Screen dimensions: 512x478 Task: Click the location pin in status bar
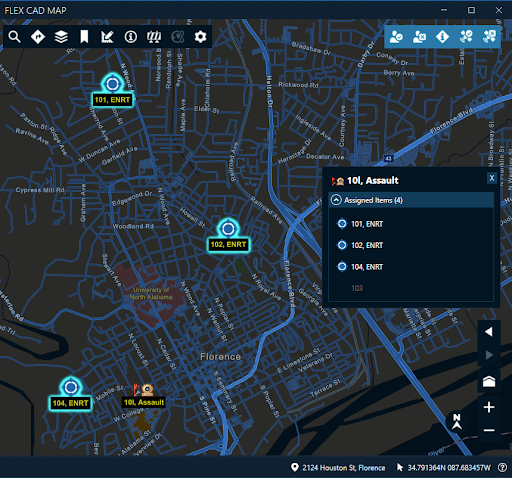point(294,467)
